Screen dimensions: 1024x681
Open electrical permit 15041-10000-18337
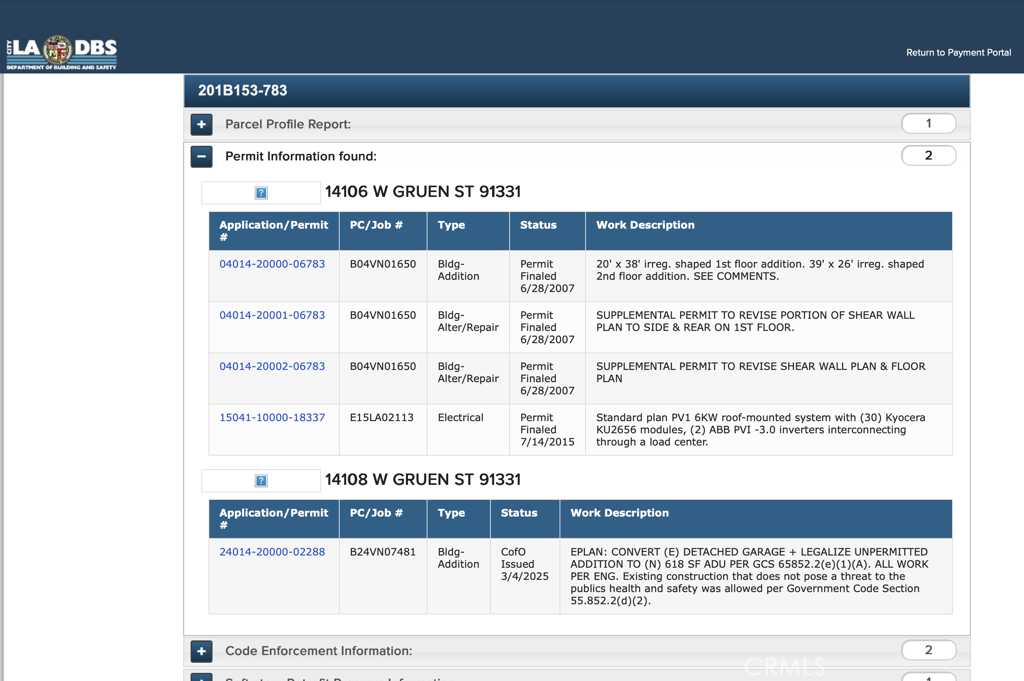click(x=272, y=417)
